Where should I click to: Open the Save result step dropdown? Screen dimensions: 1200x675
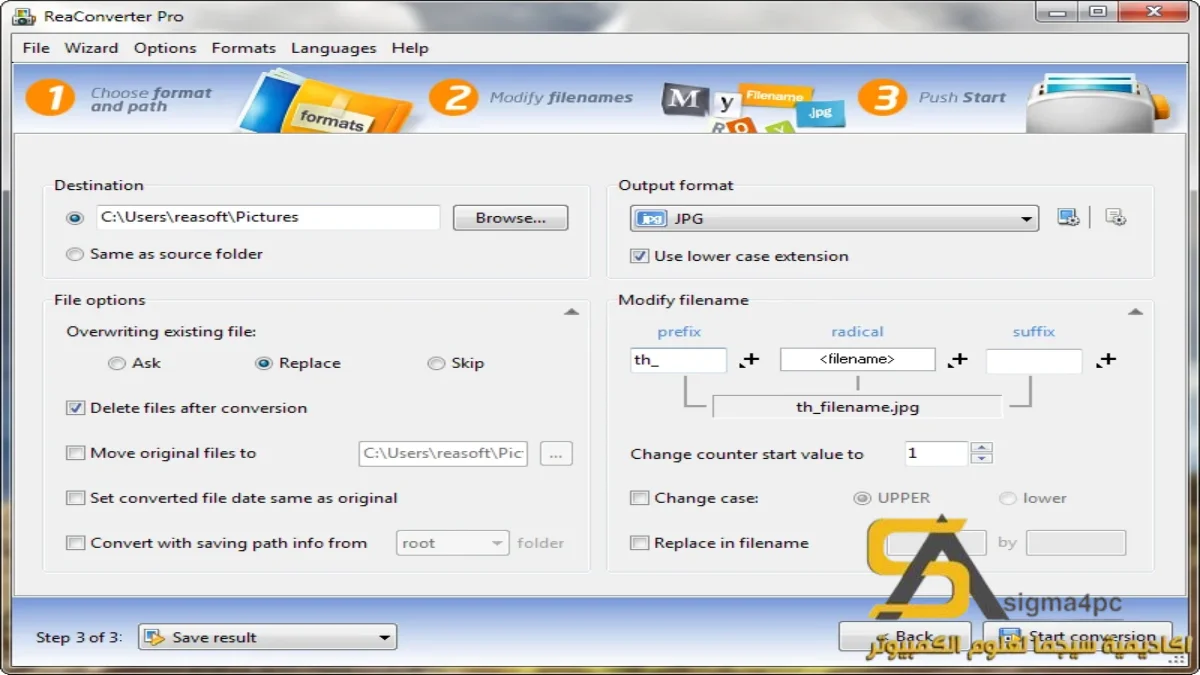[x=267, y=637]
